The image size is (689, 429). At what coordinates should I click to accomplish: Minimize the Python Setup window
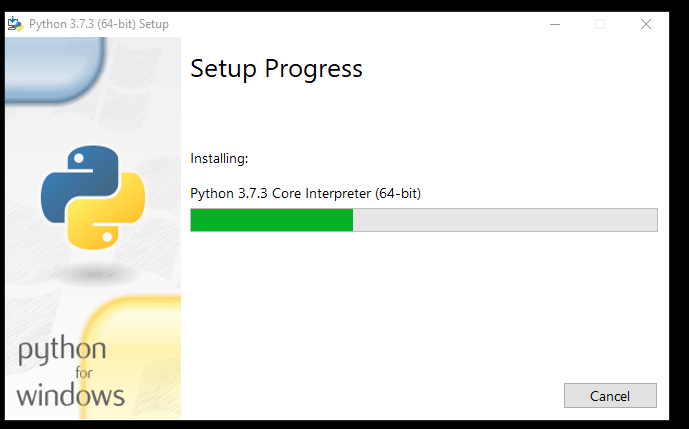(555, 24)
